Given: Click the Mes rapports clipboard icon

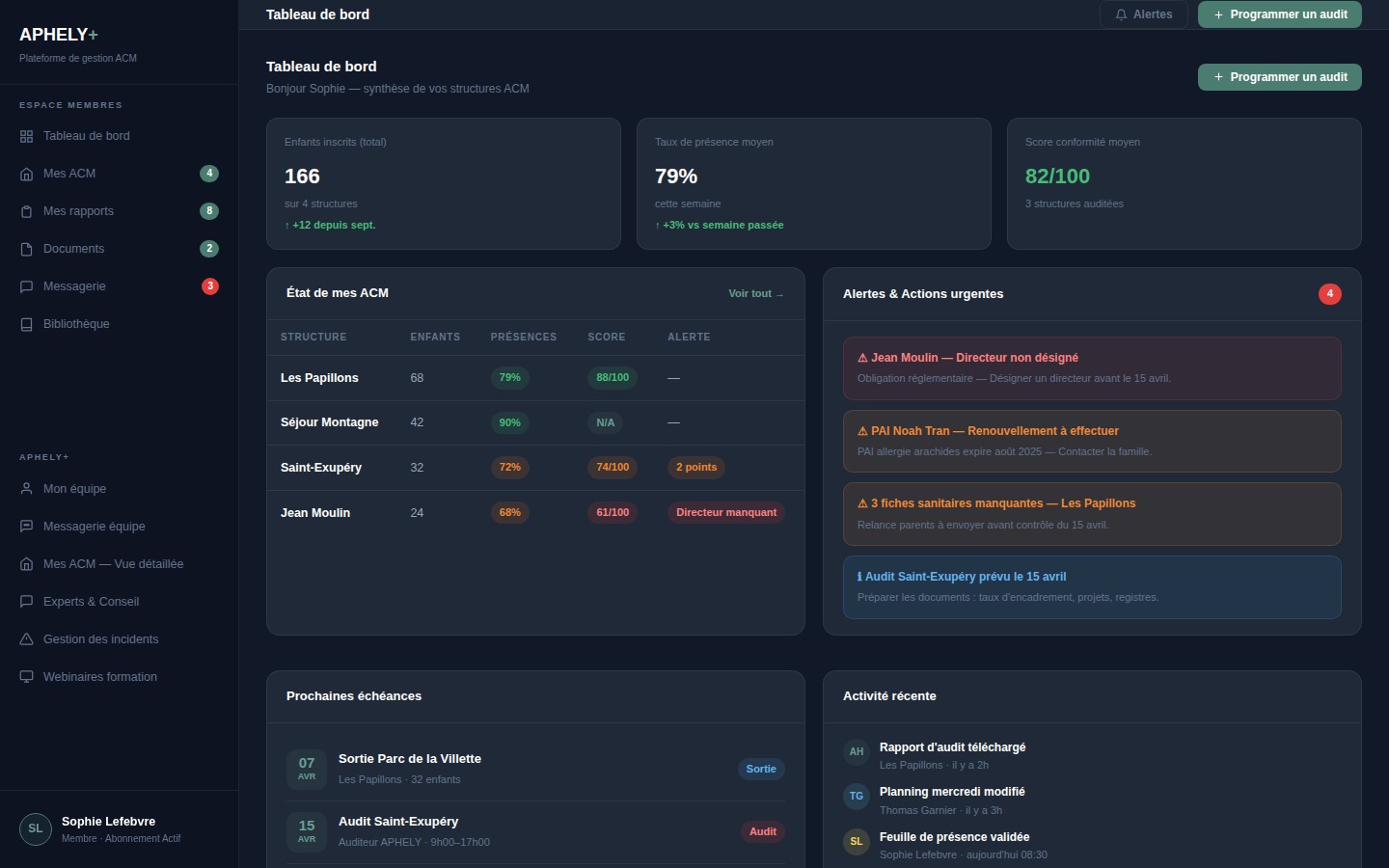Looking at the screenshot, I should [26, 211].
